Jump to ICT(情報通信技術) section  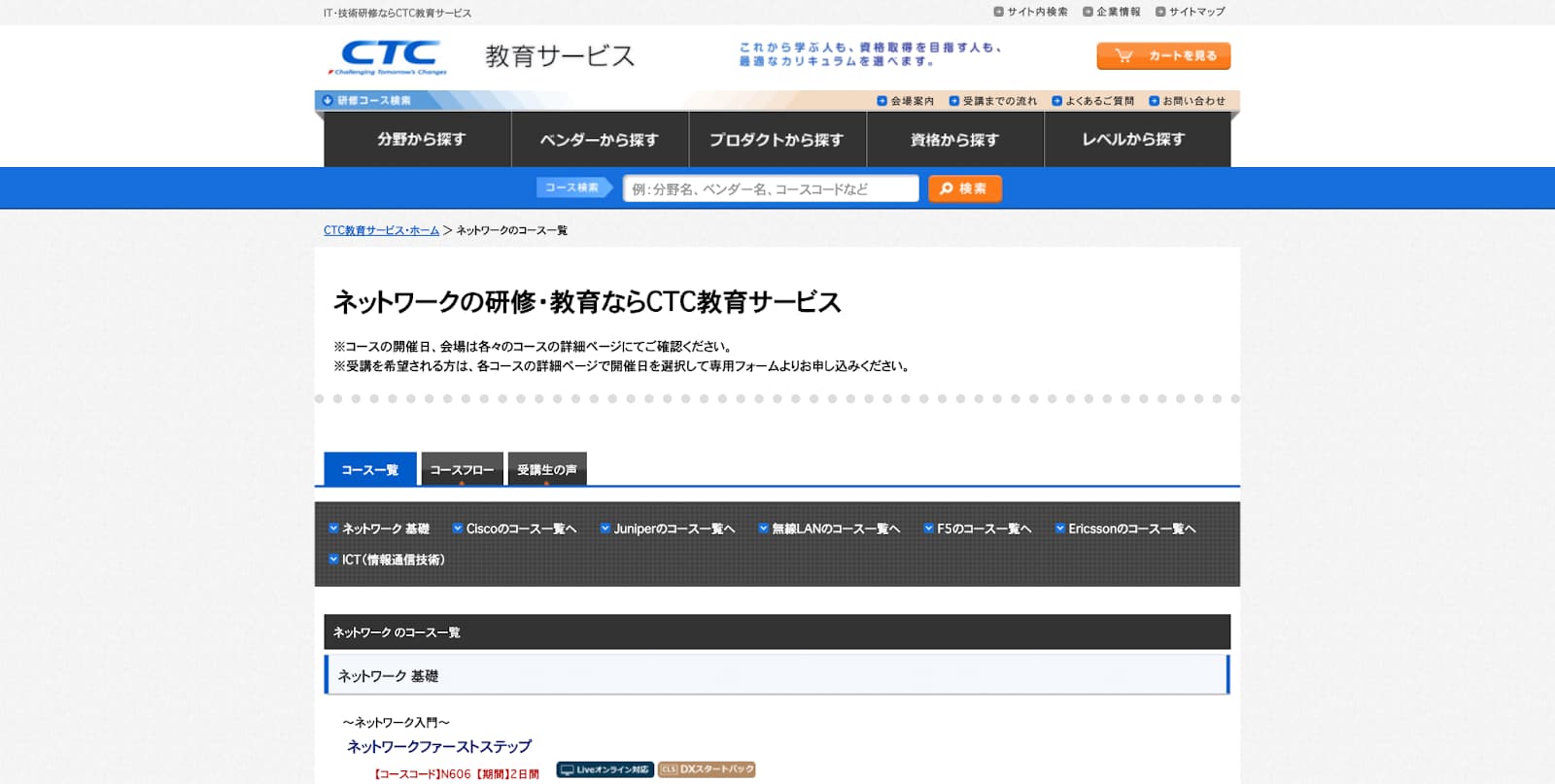[x=394, y=560]
